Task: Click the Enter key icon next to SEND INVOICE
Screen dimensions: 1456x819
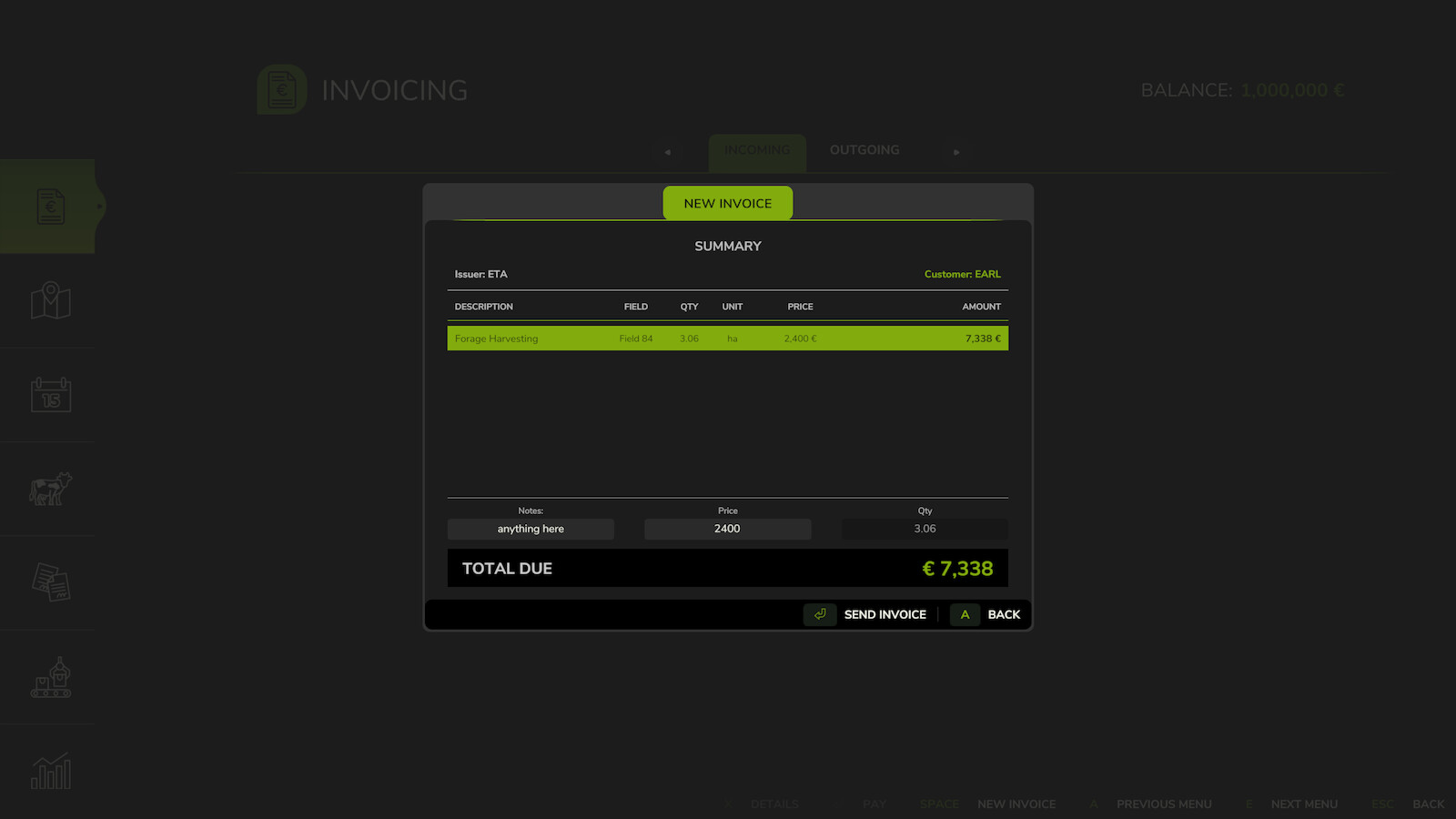Action: click(819, 614)
